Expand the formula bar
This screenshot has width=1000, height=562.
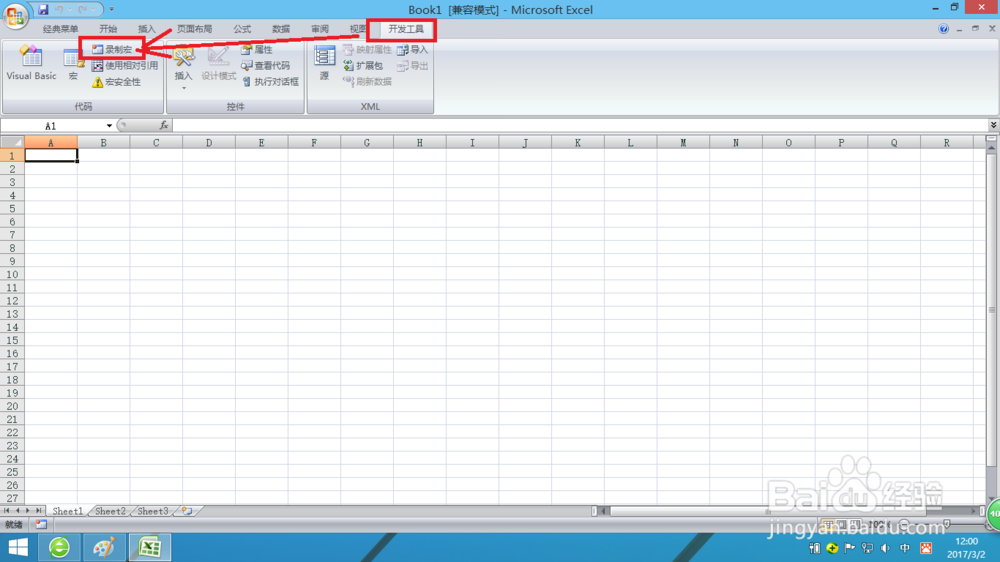pyautogui.click(x=994, y=125)
